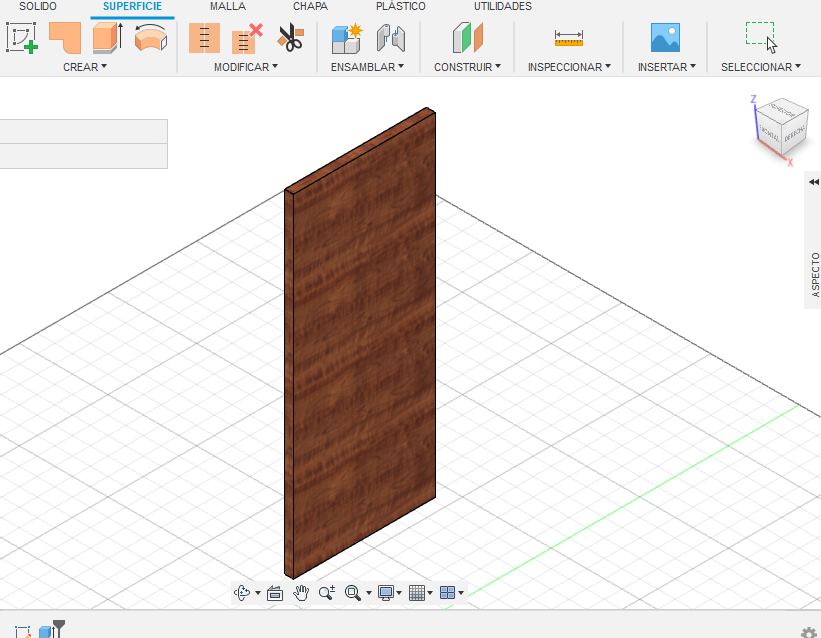Viewport: 821px width, 638px height.
Task: Click the timeline extrude feature icon
Action: coord(47,632)
